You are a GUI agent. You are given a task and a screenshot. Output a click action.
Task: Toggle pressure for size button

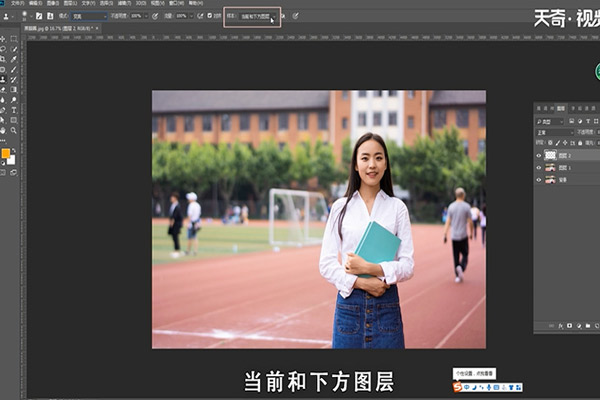click(x=295, y=16)
